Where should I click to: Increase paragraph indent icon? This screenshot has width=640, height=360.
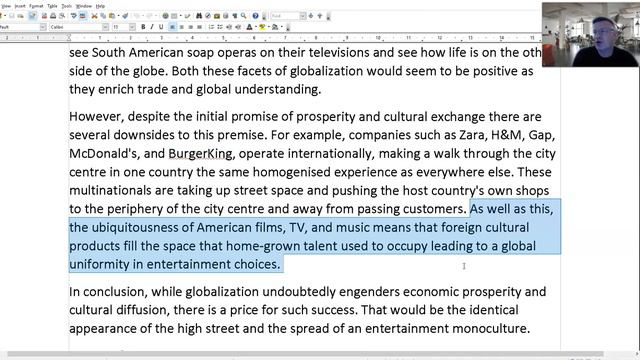(238, 27)
